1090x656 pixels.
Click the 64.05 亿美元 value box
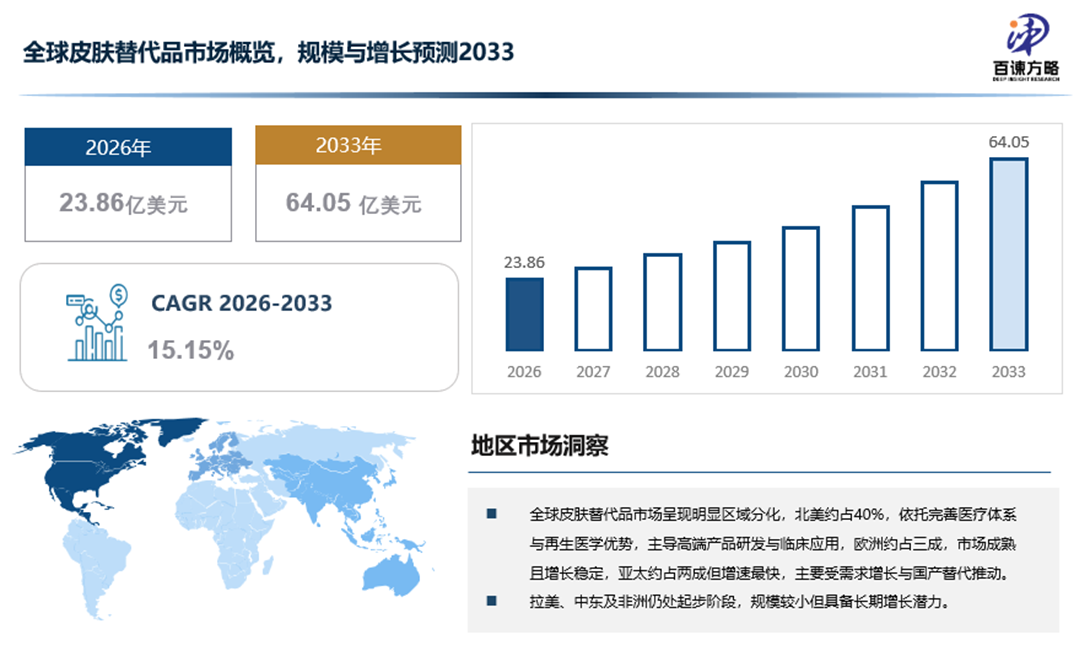pyautogui.click(x=358, y=204)
